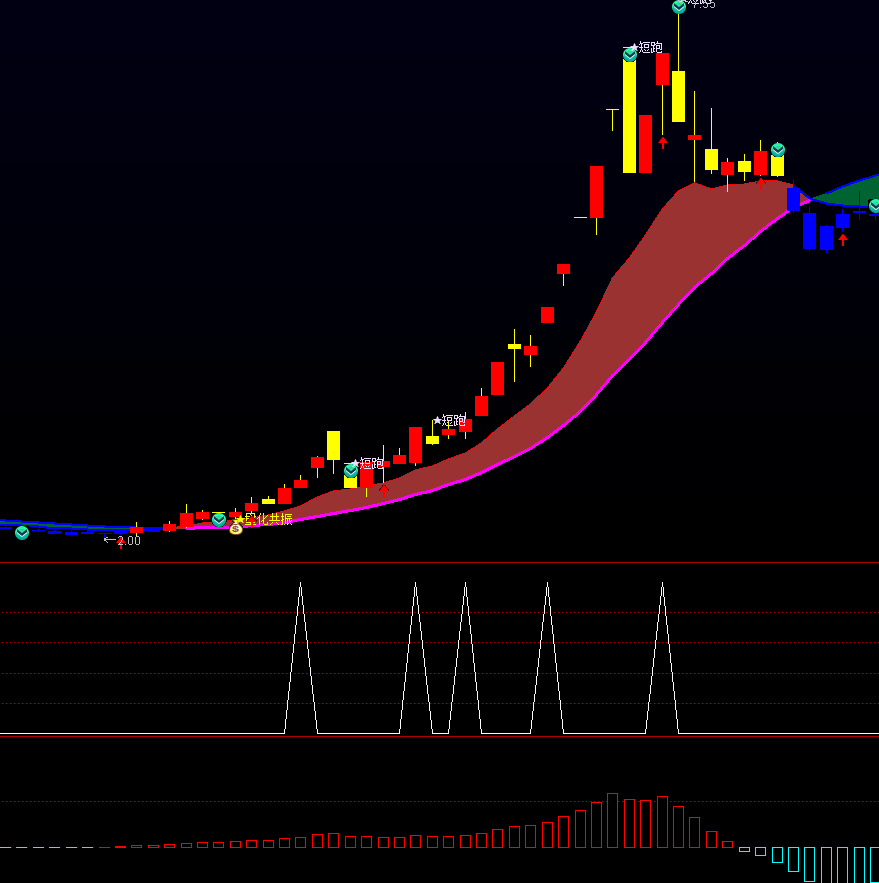
Task: Click red up arrow near the 2.00 label
Action: (x=121, y=543)
